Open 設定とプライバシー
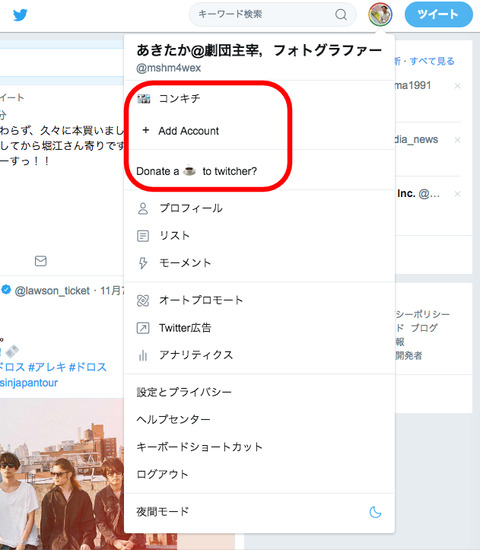Viewport: 480px width, 550px height. (x=184, y=392)
